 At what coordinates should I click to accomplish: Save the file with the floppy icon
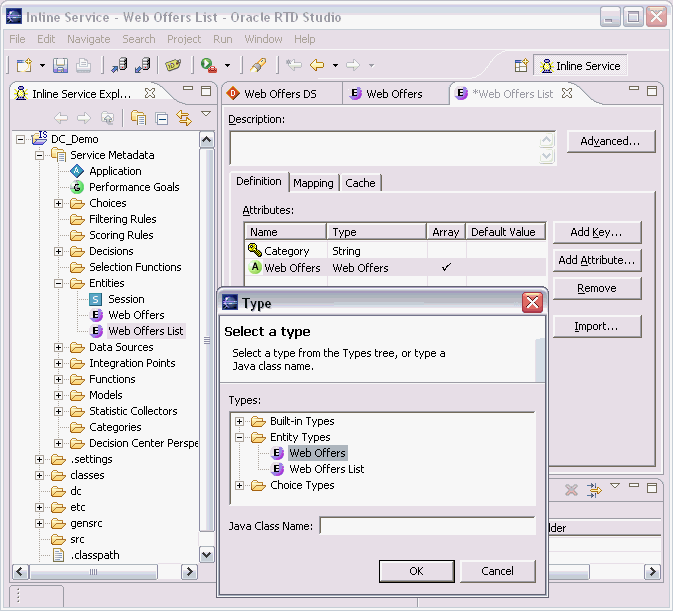pos(60,65)
